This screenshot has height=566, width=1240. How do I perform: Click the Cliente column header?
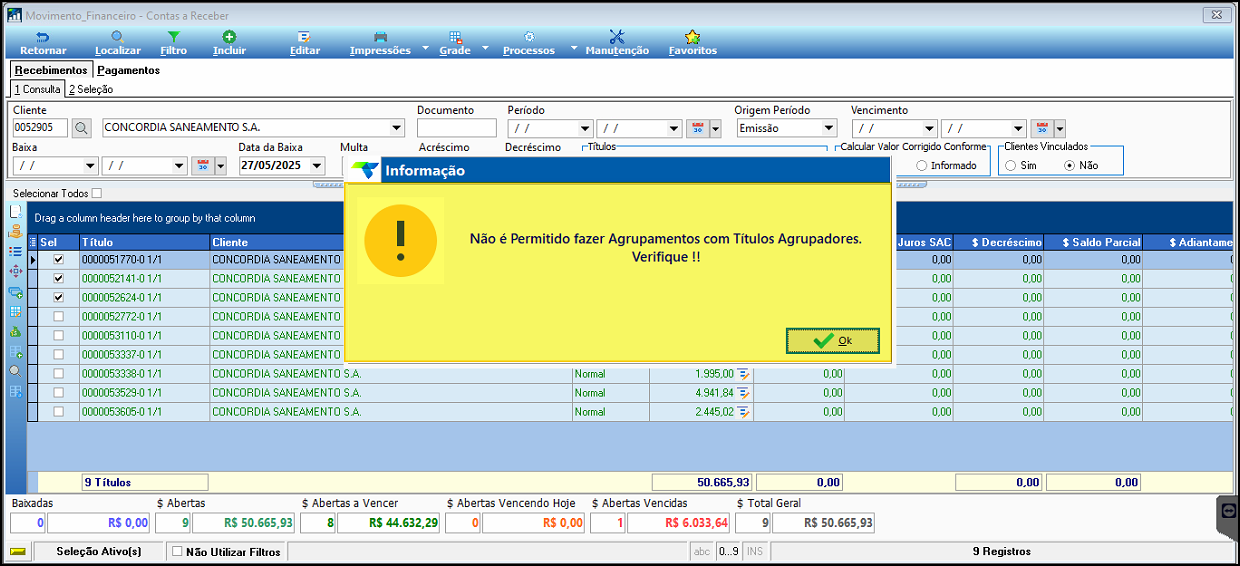[277, 242]
